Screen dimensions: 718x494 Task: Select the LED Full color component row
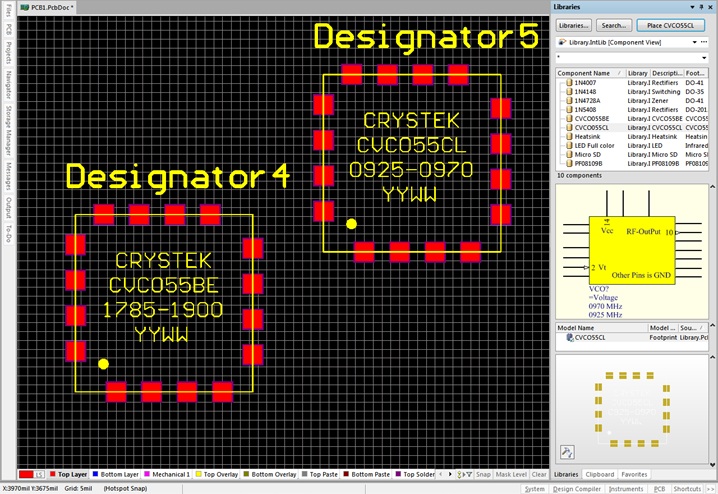tap(633, 146)
